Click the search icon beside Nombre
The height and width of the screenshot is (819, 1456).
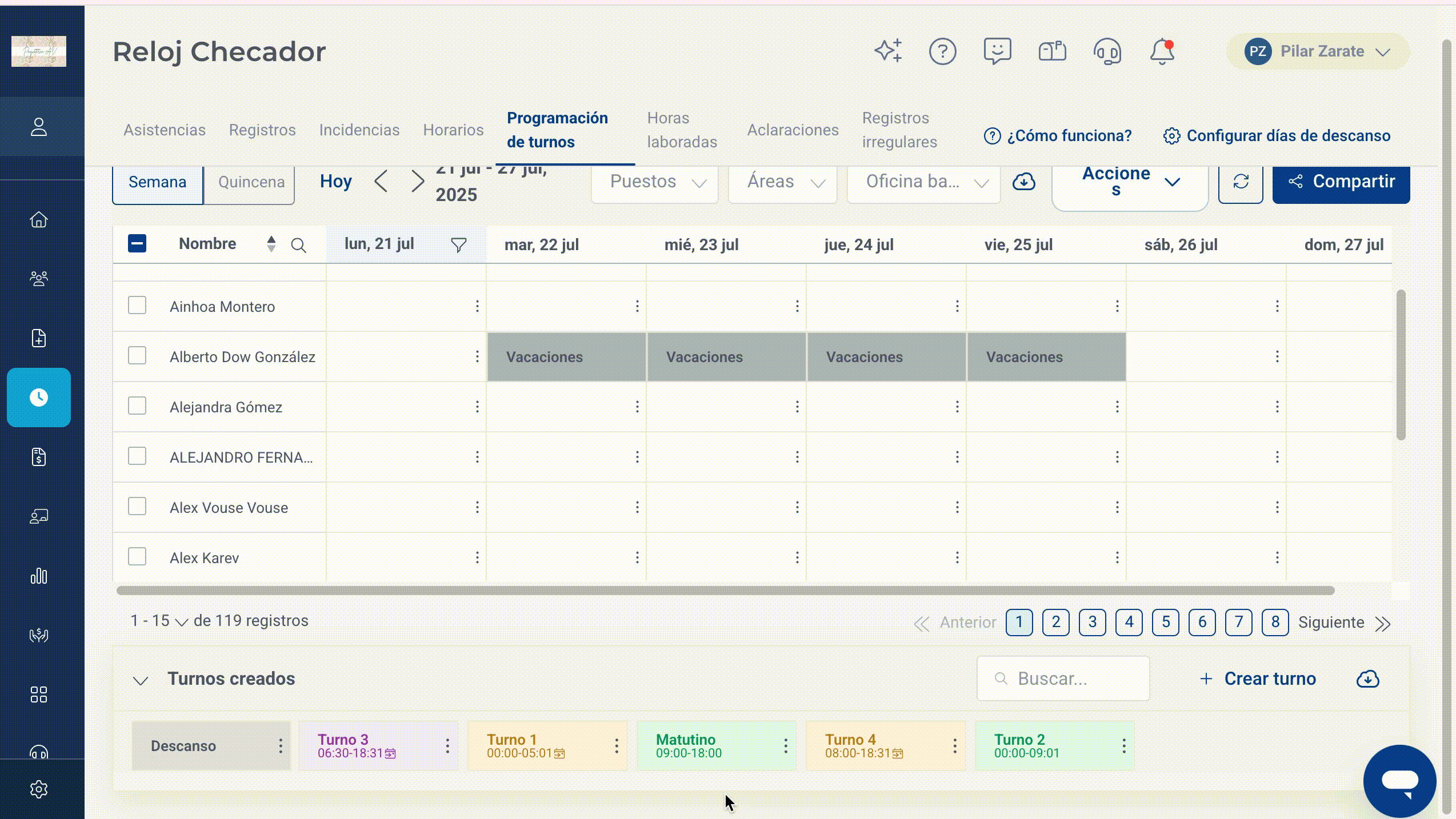[298, 245]
